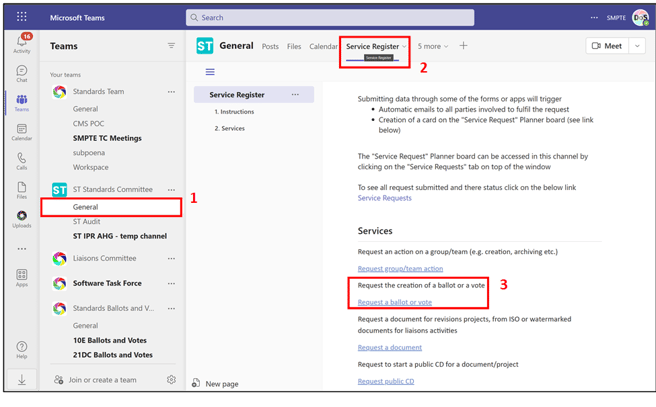Open the Calls icon
The height and width of the screenshot is (407, 656).
coord(21,161)
